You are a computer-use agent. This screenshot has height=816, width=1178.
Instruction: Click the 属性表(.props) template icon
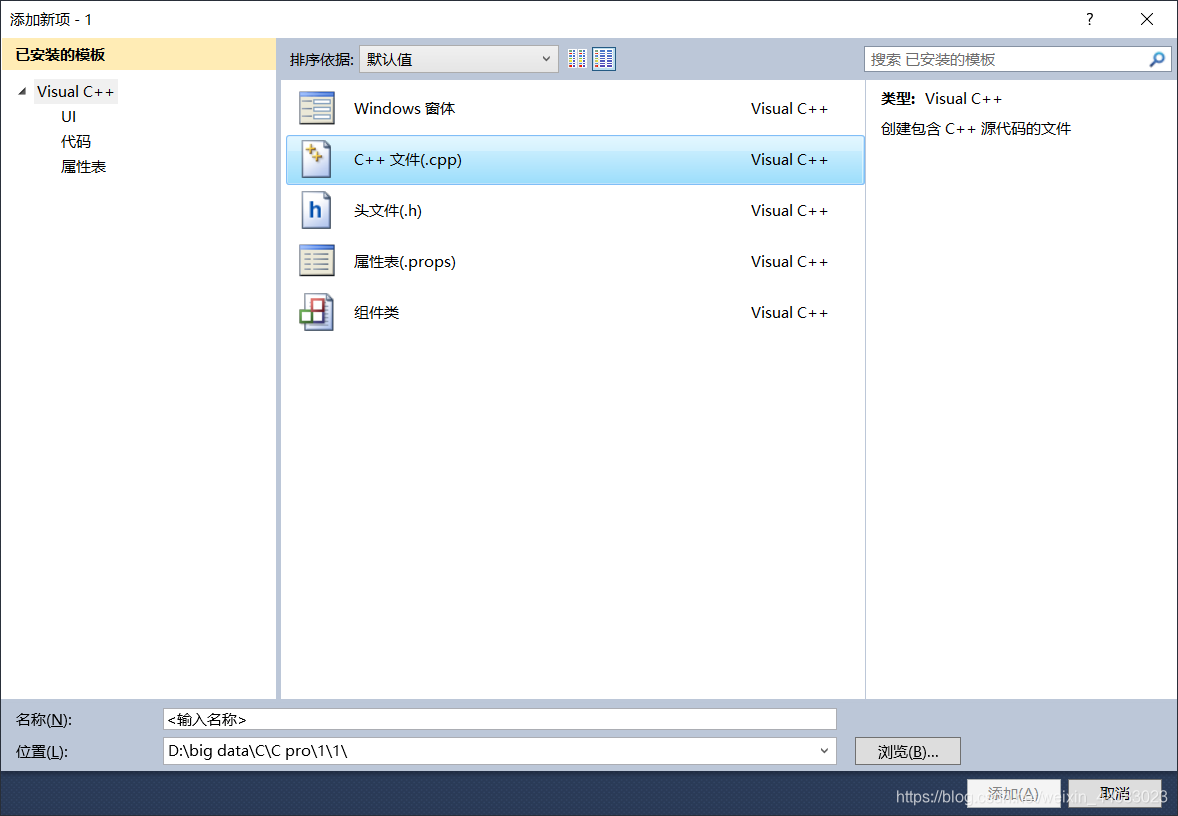316,261
